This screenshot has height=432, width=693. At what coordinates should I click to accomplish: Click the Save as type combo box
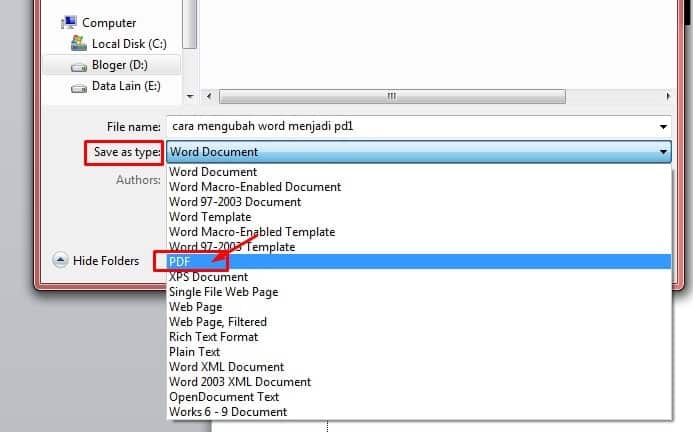pos(419,152)
